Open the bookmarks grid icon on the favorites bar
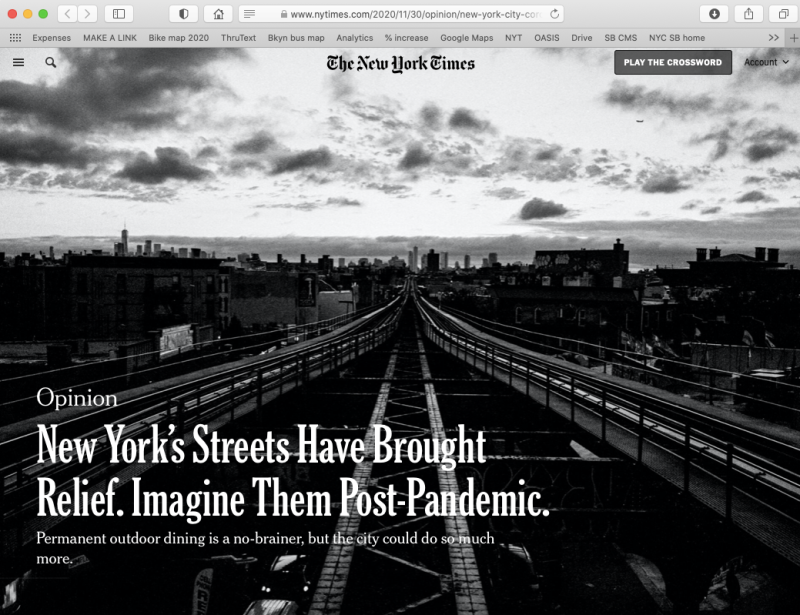 tap(13, 37)
